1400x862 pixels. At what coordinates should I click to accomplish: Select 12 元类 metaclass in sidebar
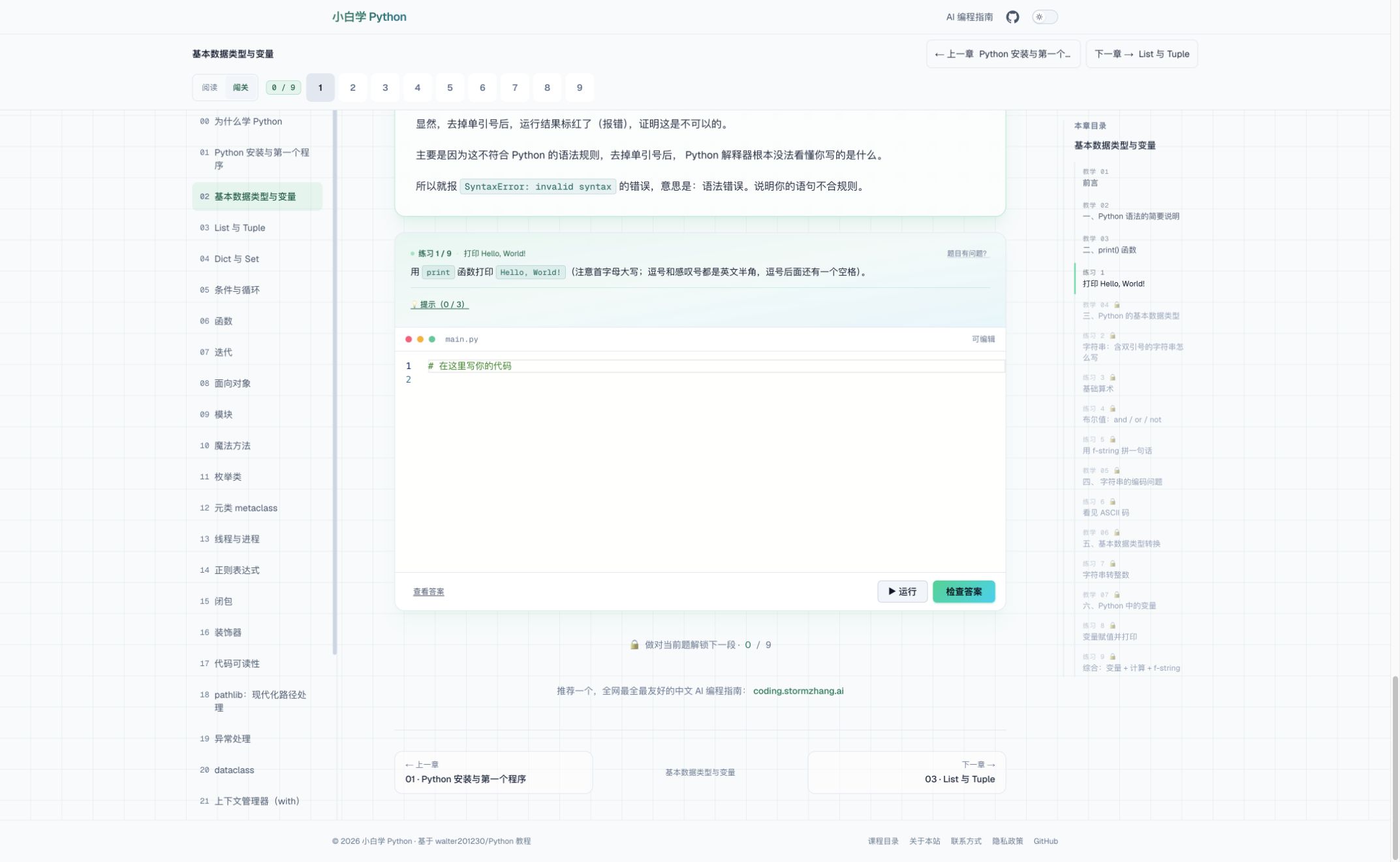point(257,508)
